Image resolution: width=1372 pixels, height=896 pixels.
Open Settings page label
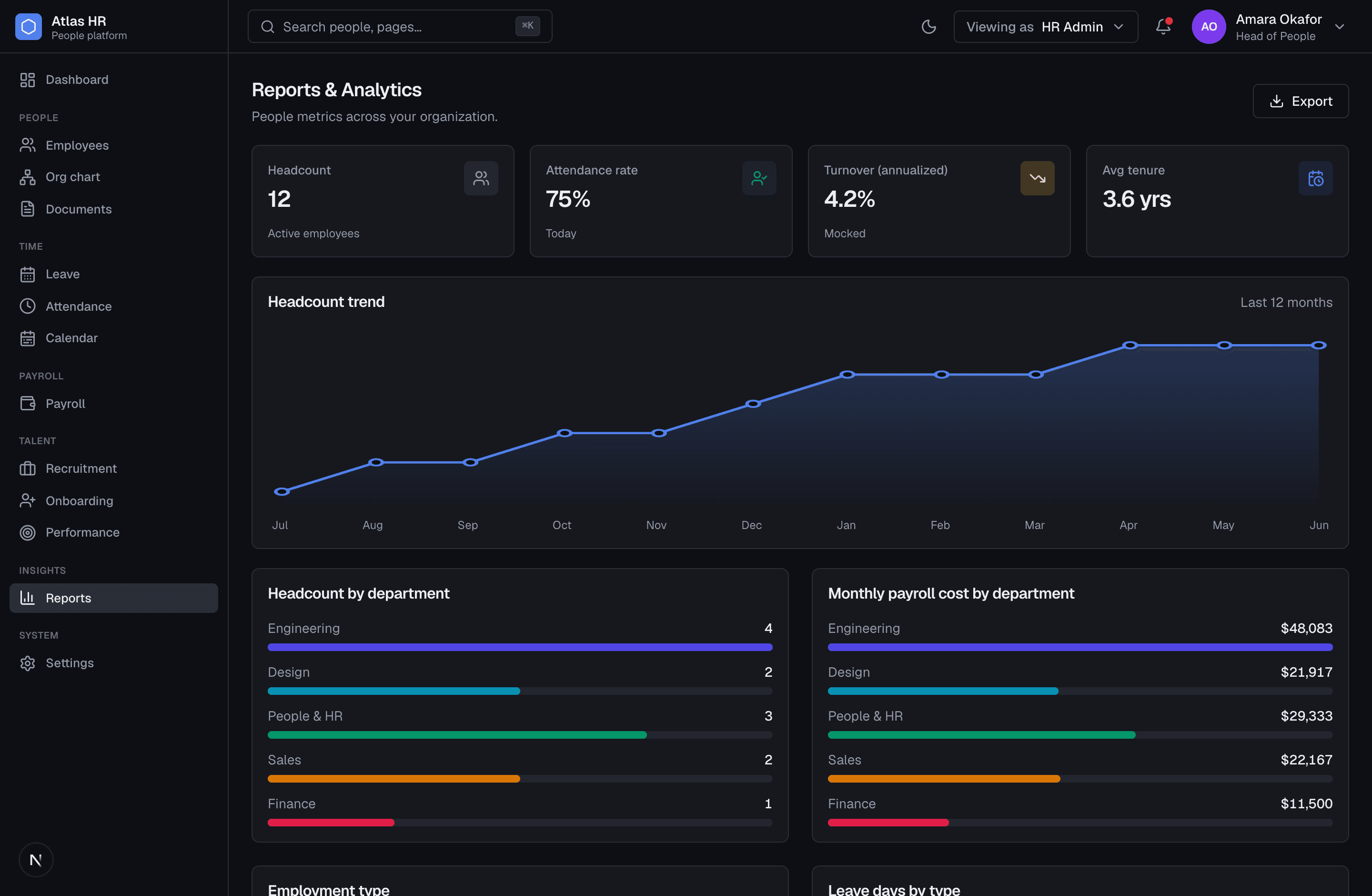(x=69, y=663)
